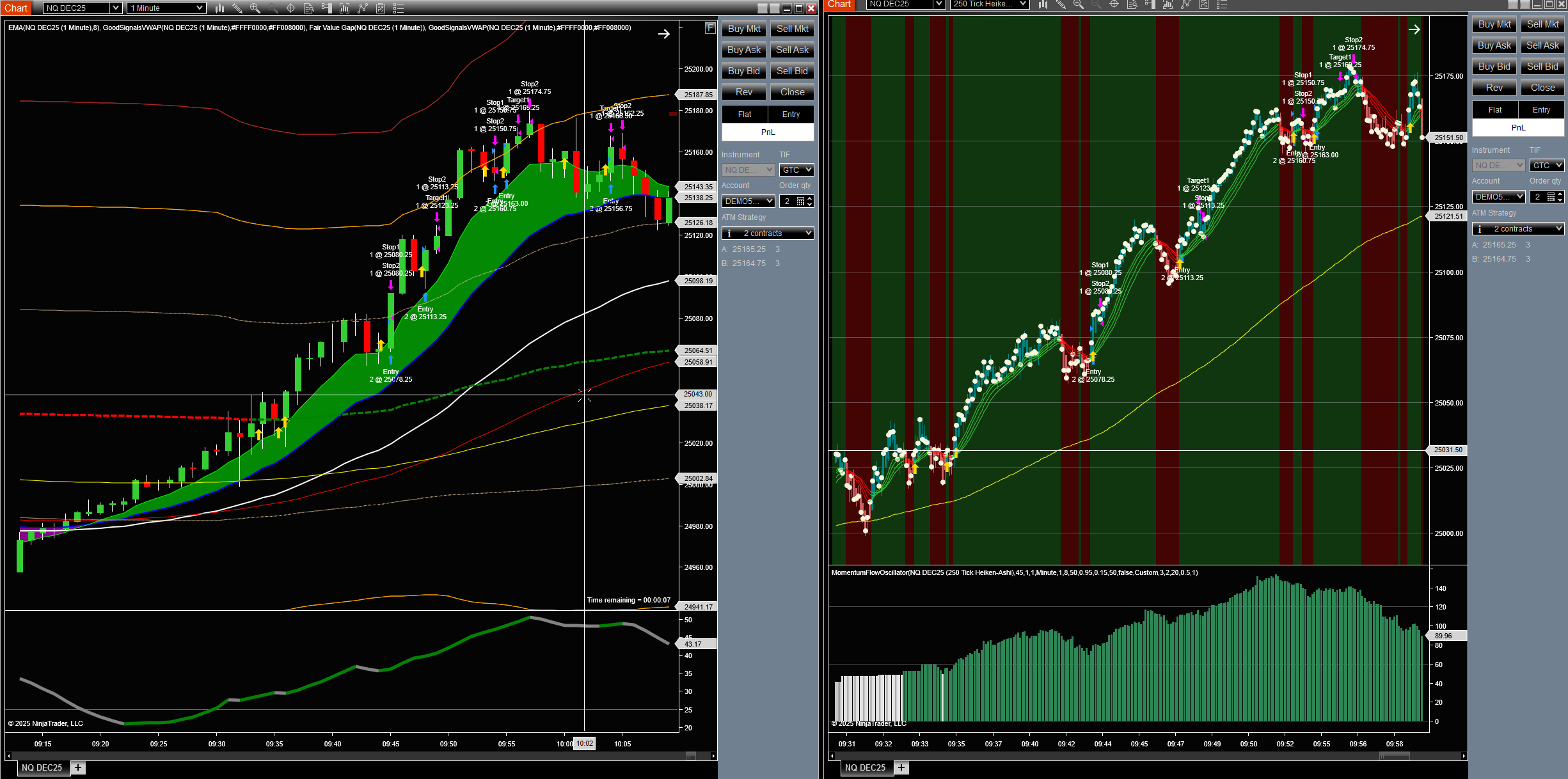
Task: Open Strategies icon in right chart toolbar
Action: (x=1203, y=4)
